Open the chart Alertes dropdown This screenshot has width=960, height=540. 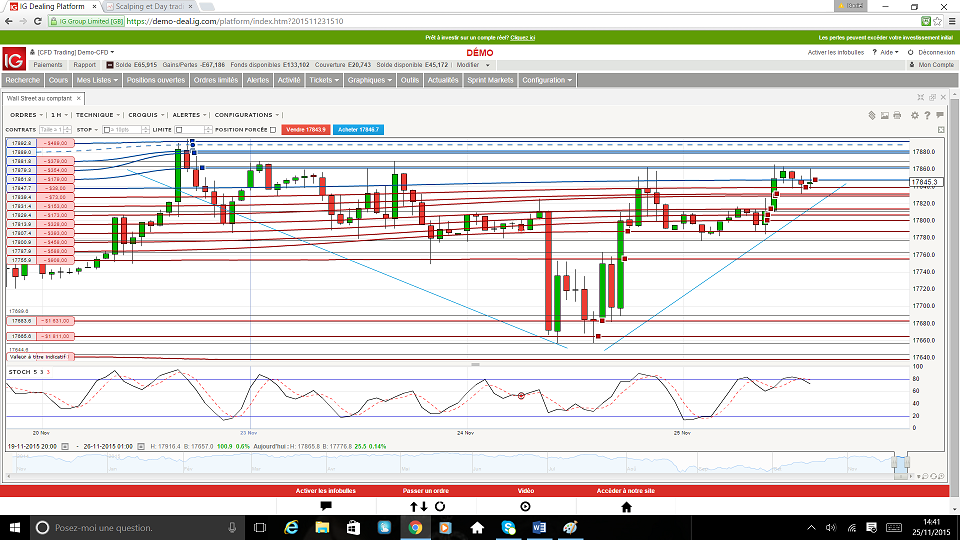[190, 114]
